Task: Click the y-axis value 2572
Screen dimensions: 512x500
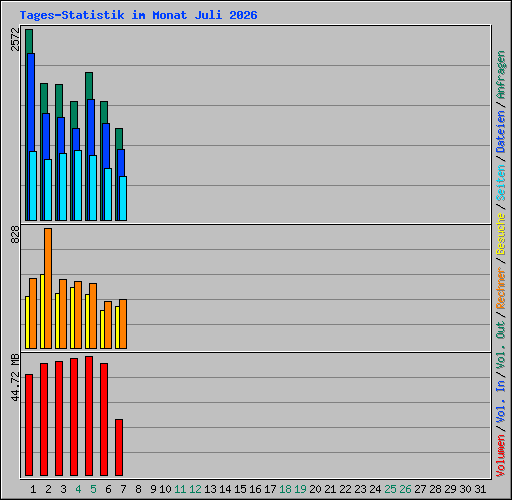Action: [15, 40]
